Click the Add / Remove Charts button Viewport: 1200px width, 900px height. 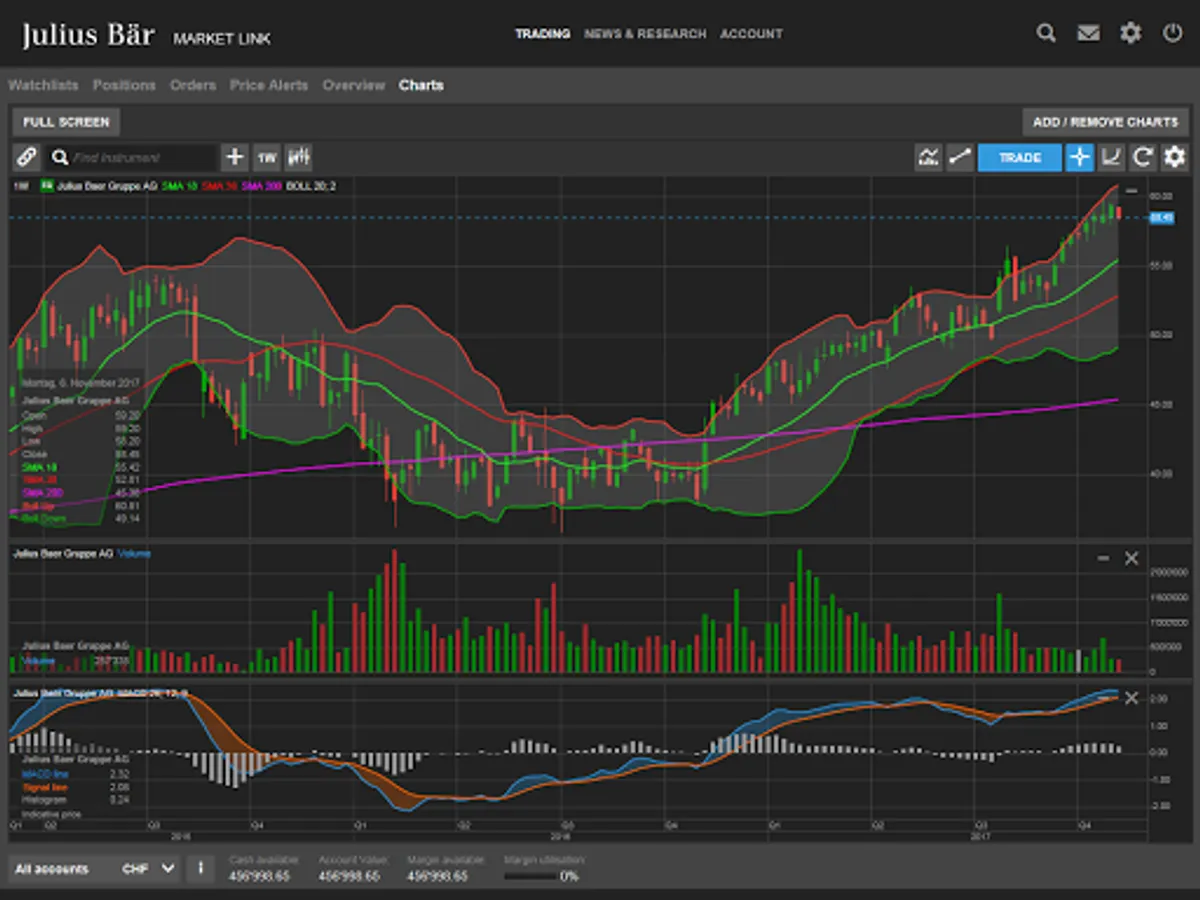pos(1105,122)
